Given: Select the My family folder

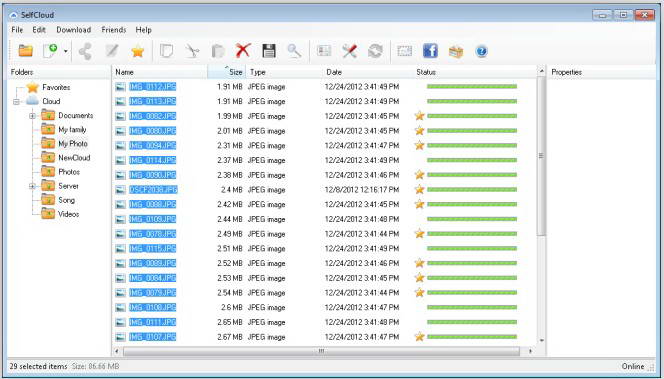Looking at the screenshot, I should pyautogui.click(x=72, y=130).
